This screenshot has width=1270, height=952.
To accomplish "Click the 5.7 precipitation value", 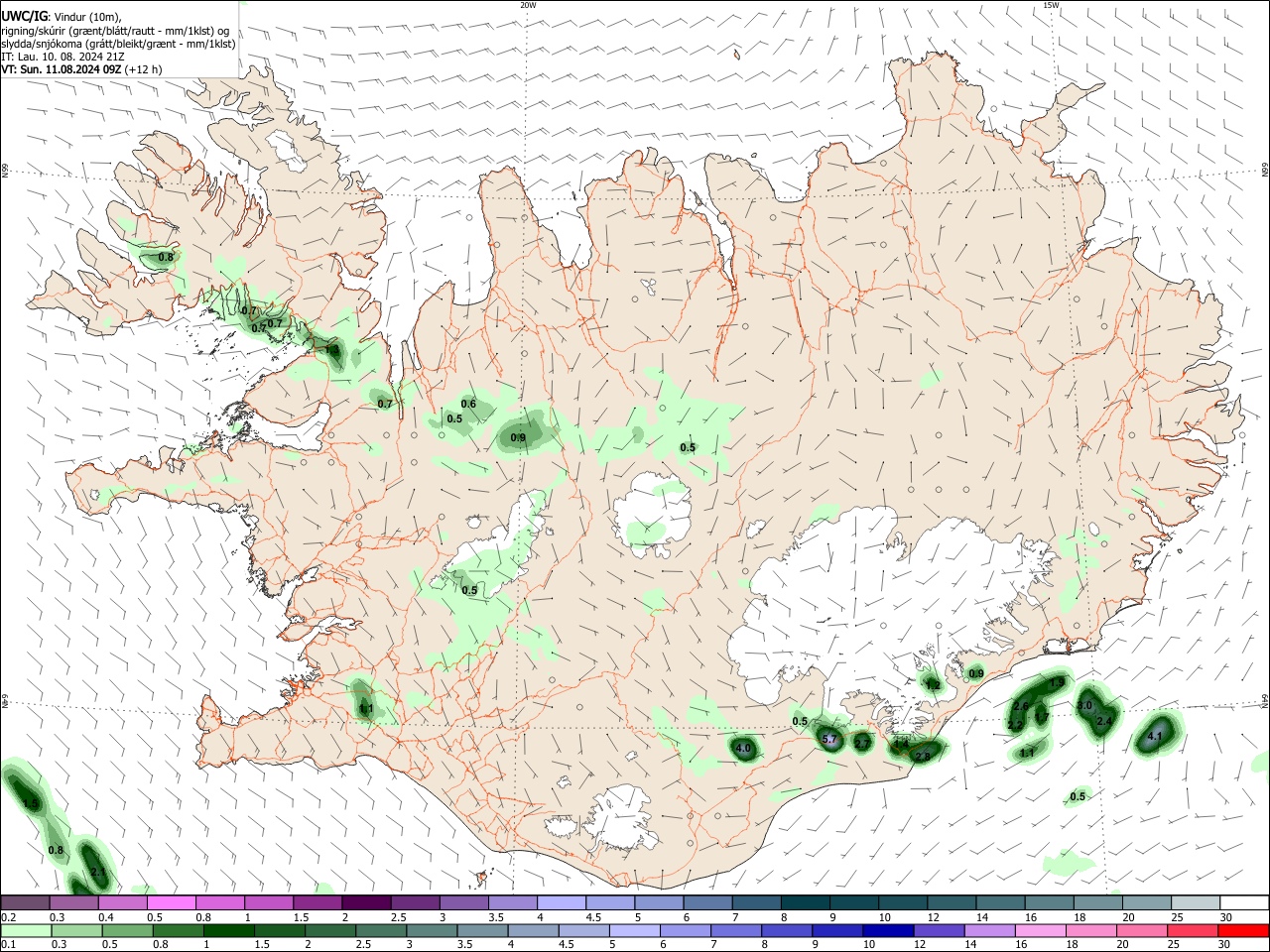I will coord(830,739).
